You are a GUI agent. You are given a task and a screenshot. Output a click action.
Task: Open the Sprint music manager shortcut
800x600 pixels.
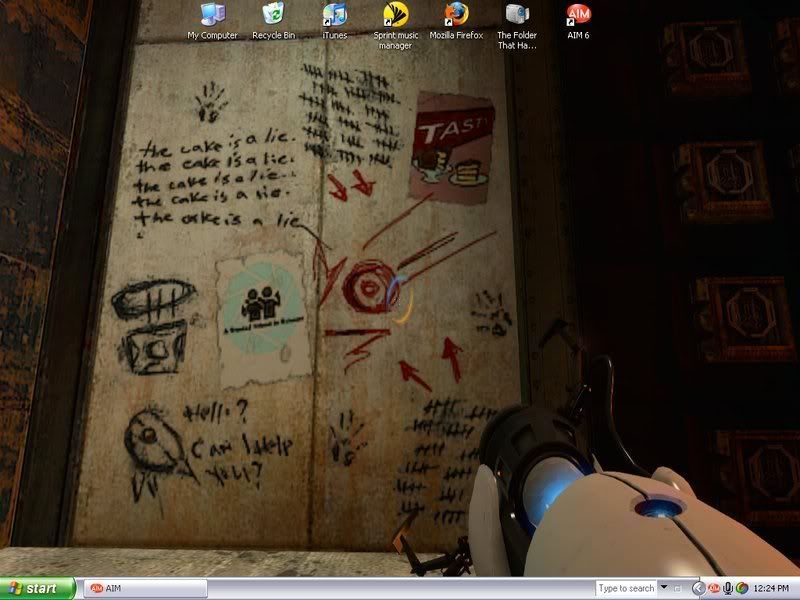pos(395,26)
